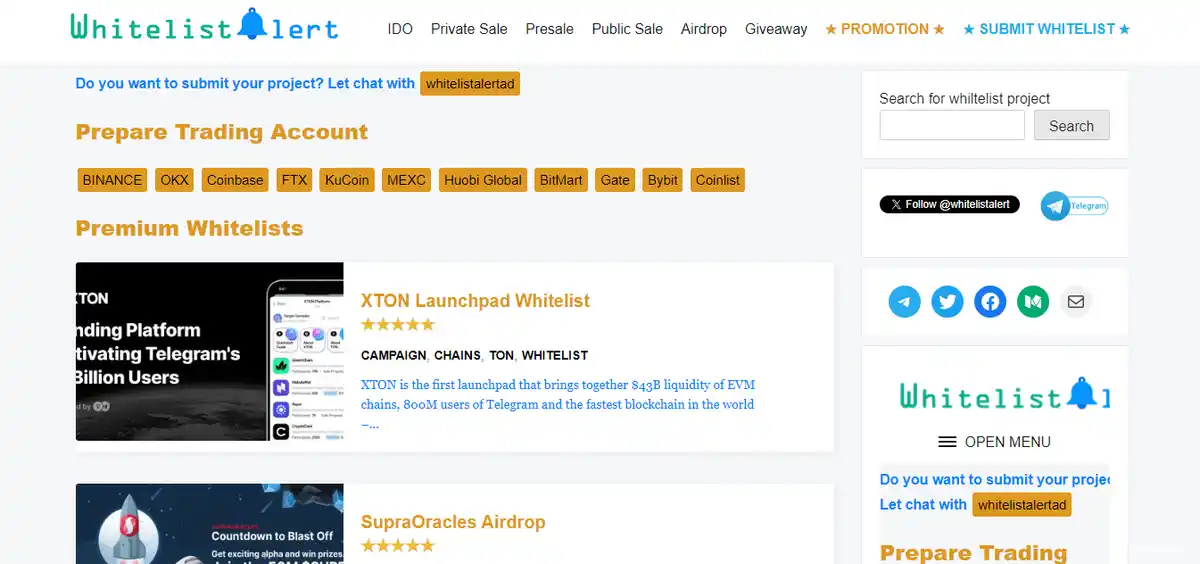This screenshot has width=1200, height=564.
Task: Click the Facebook social icon
Action: 990,301
